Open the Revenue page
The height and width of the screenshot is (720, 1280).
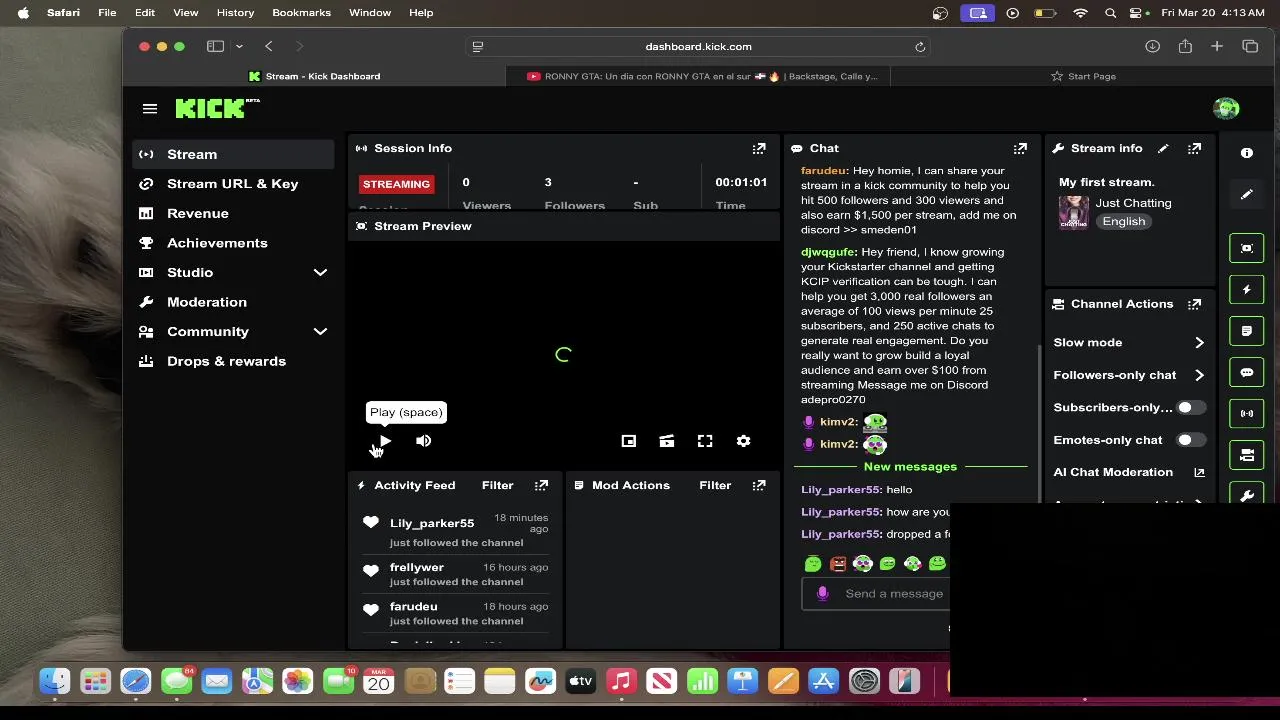tap(233, 213)
